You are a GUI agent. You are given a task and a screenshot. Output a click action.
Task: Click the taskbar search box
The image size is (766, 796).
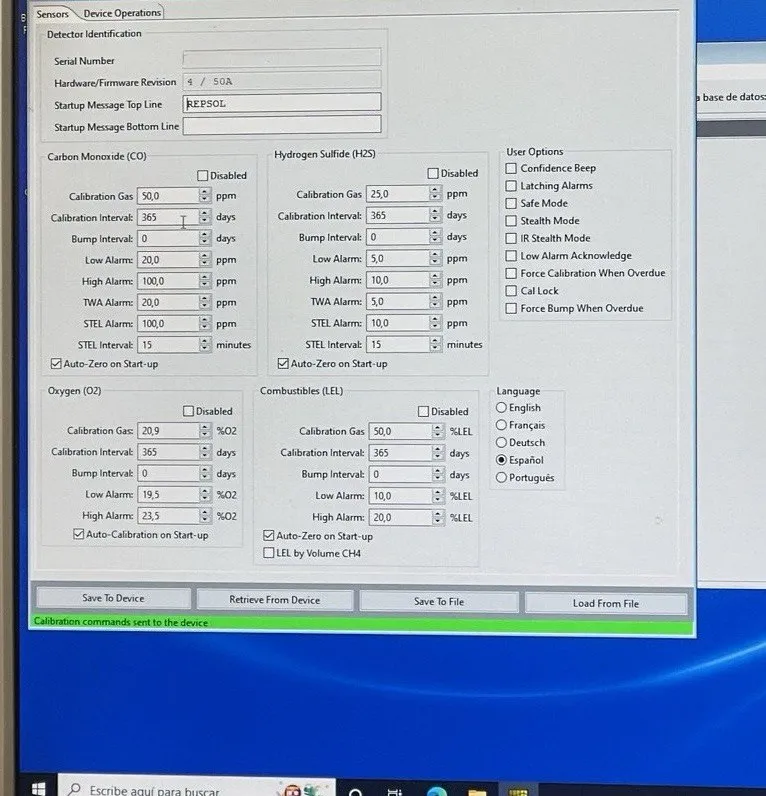(x=196, y=786)
